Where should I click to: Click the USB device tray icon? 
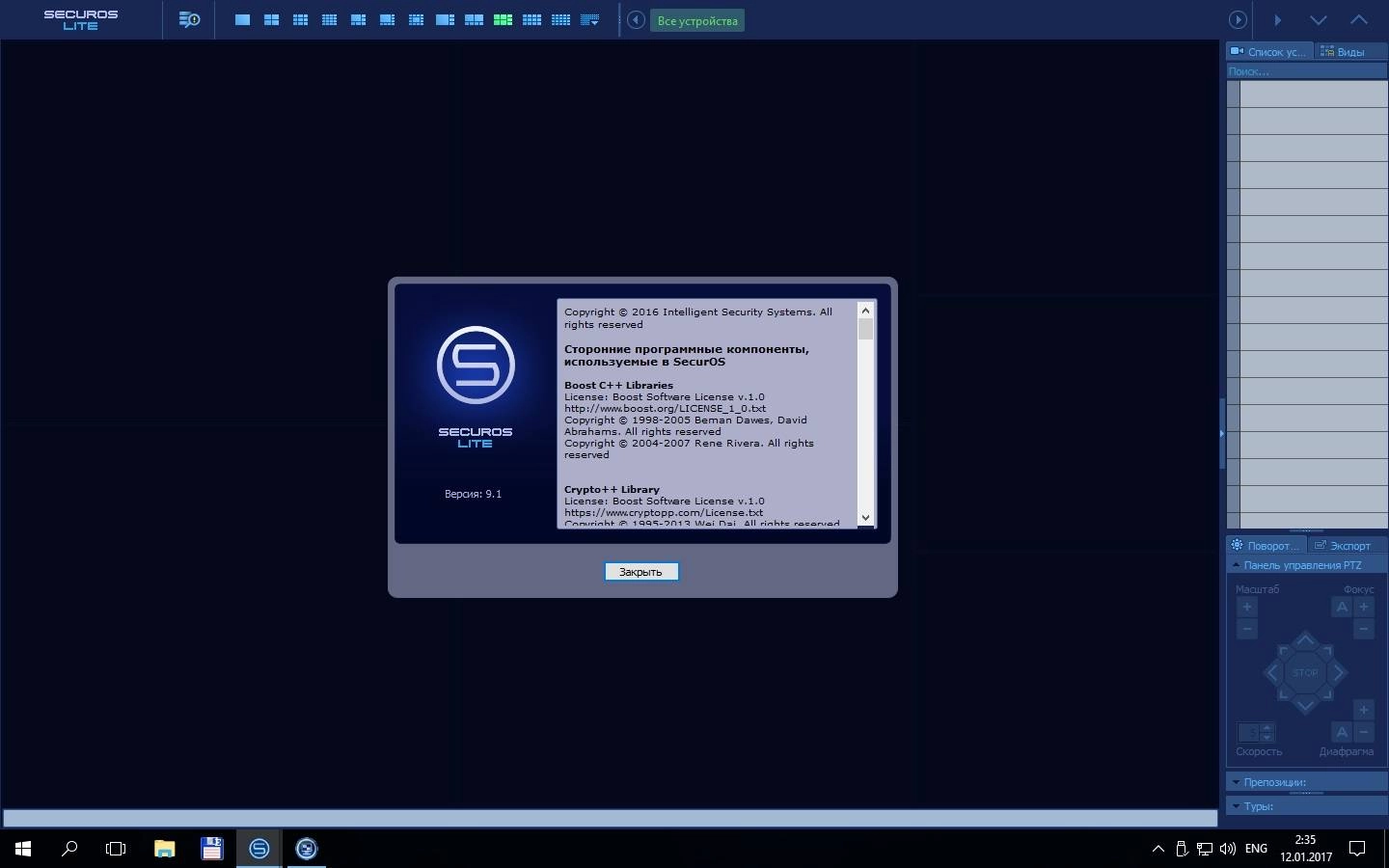(1182, 849)
